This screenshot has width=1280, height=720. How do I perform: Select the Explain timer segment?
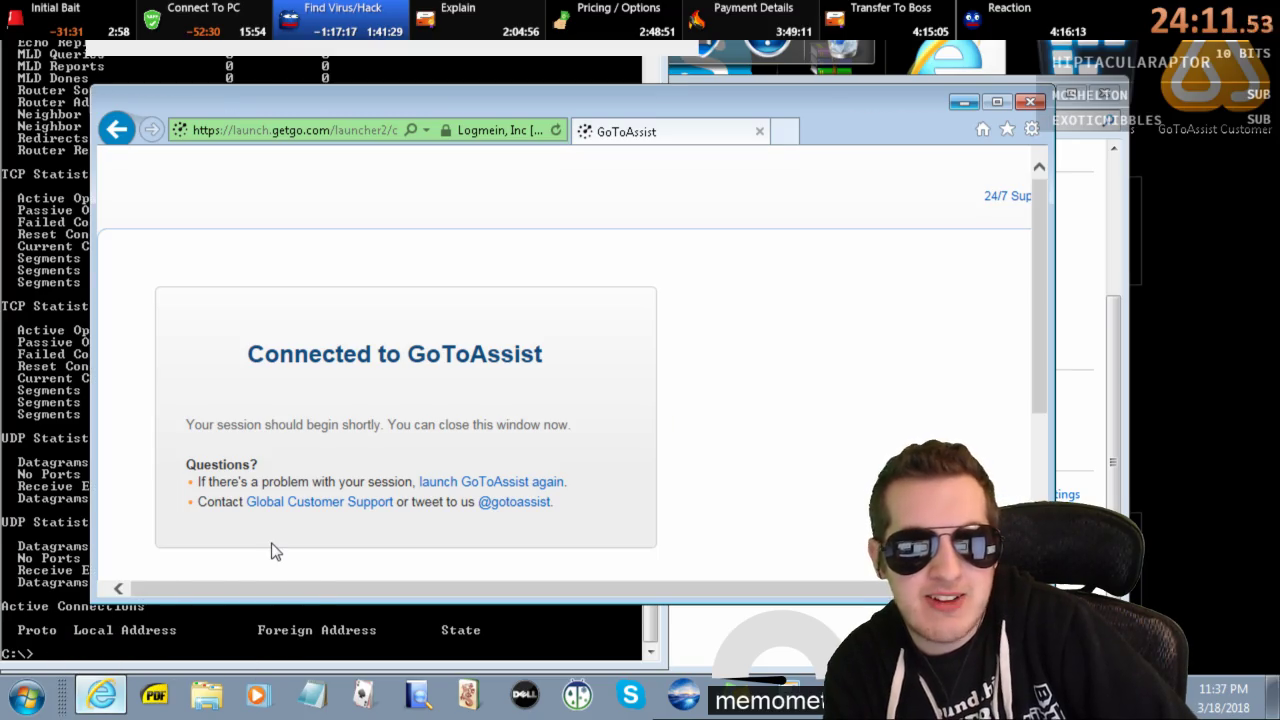[477, 20]
